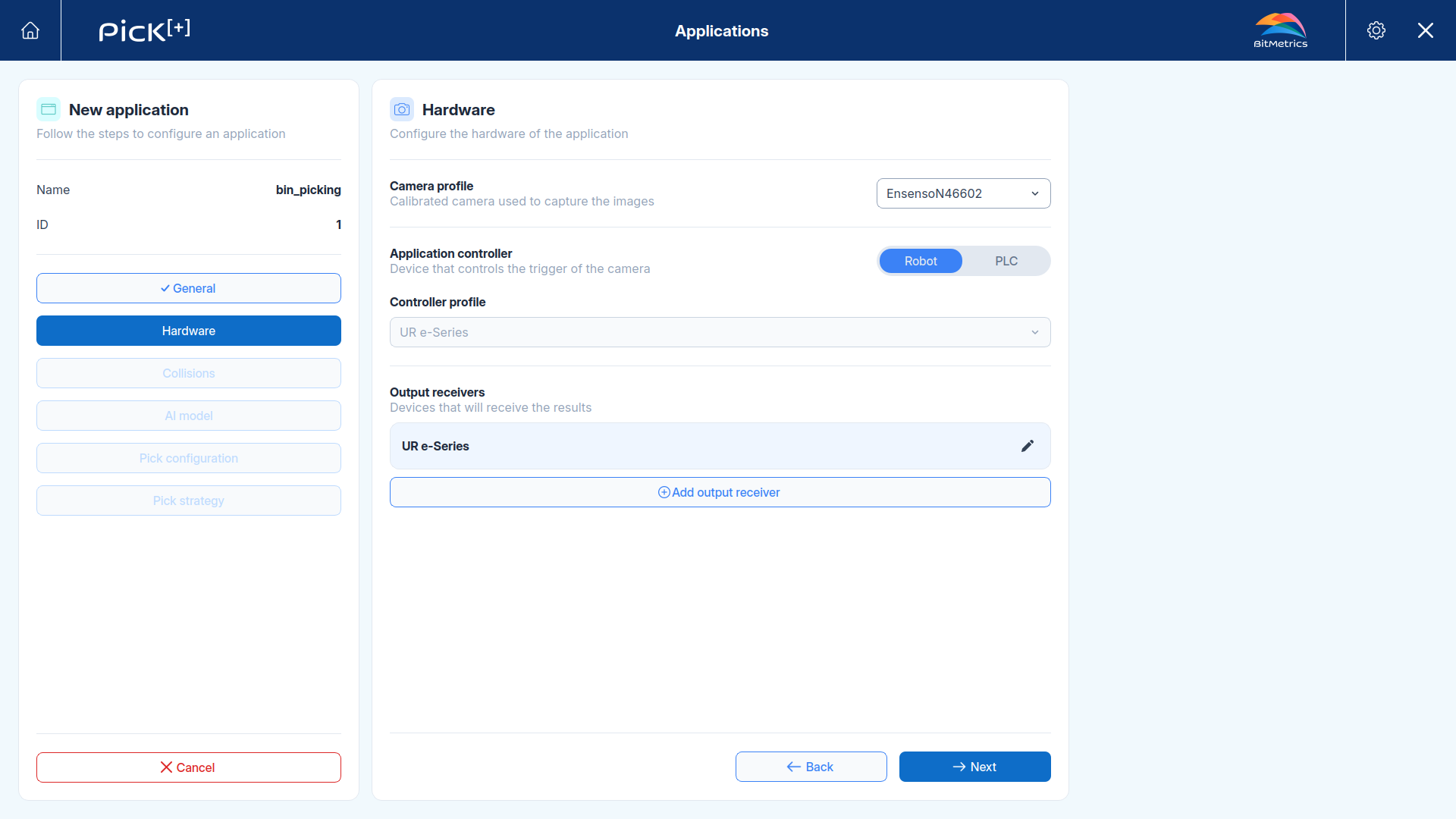Open the Collisions step

click(189, 373)
